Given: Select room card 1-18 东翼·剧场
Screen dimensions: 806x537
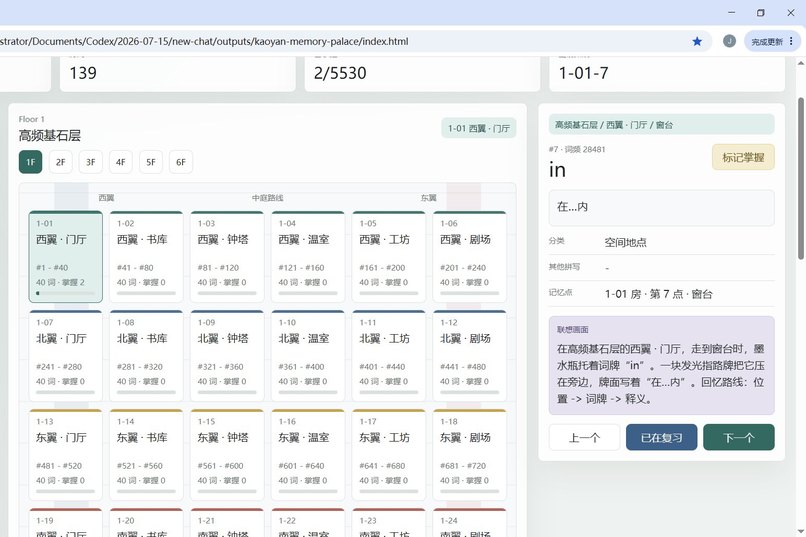Looking at the screenshot, I should (x=469, y=455).
